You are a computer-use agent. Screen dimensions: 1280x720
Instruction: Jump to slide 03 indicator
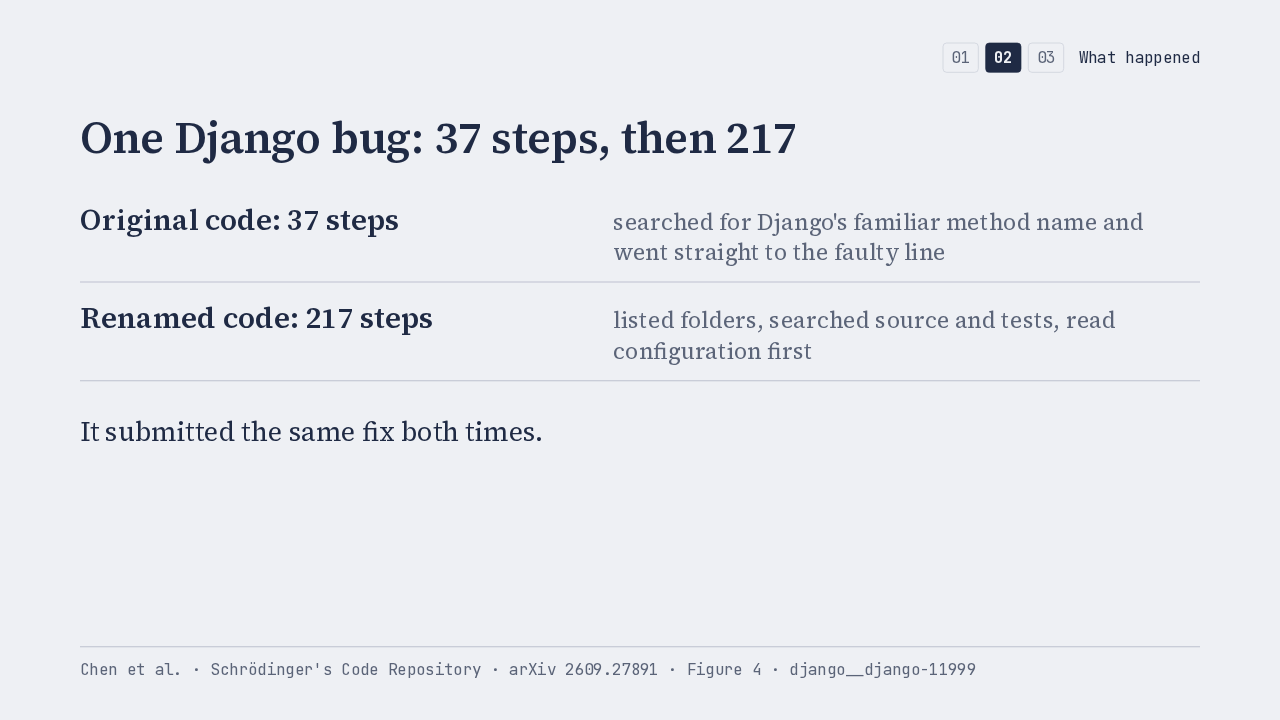coord(1046,58)
